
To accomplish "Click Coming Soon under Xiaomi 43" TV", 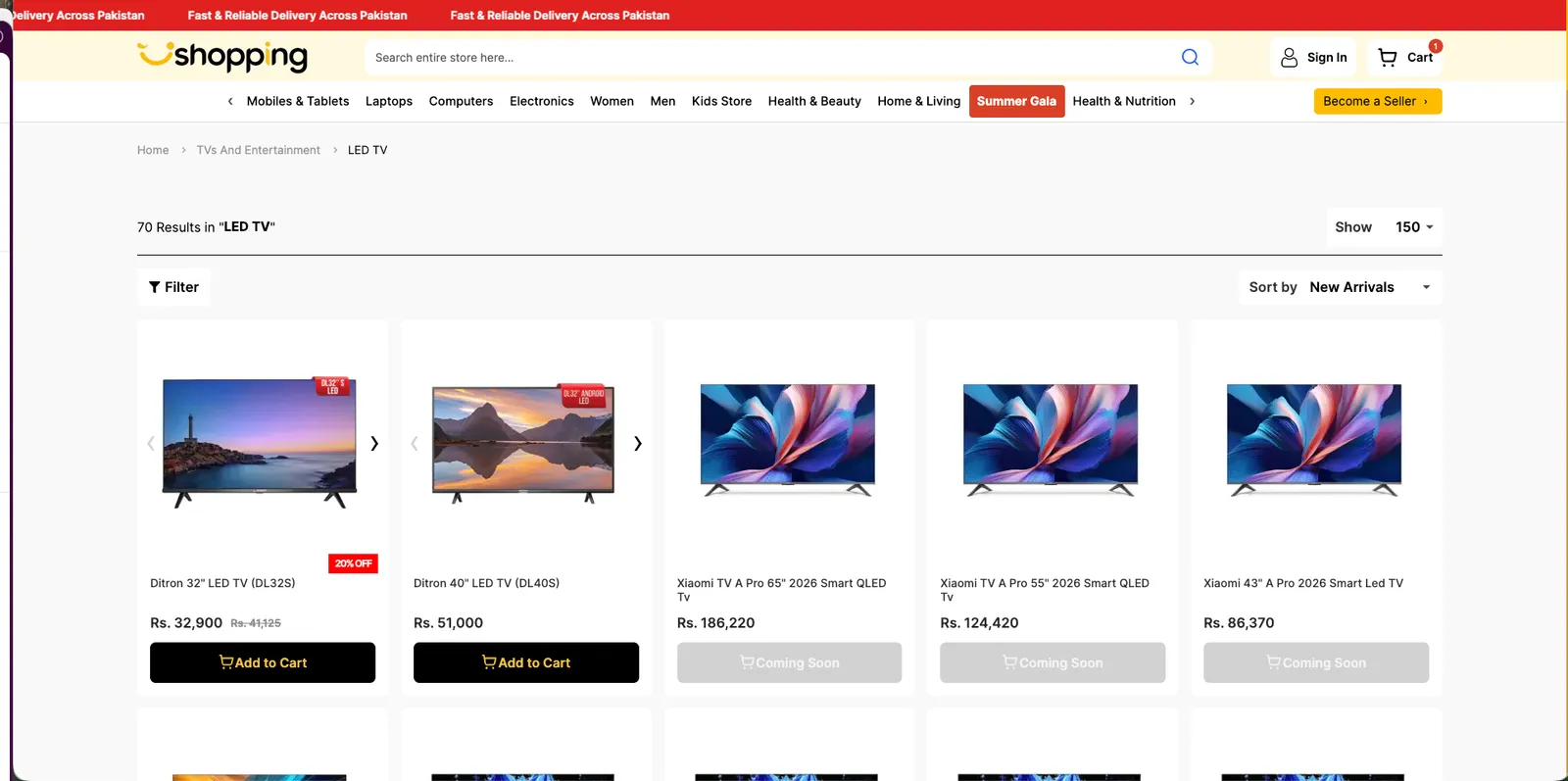I will 1316,662.
